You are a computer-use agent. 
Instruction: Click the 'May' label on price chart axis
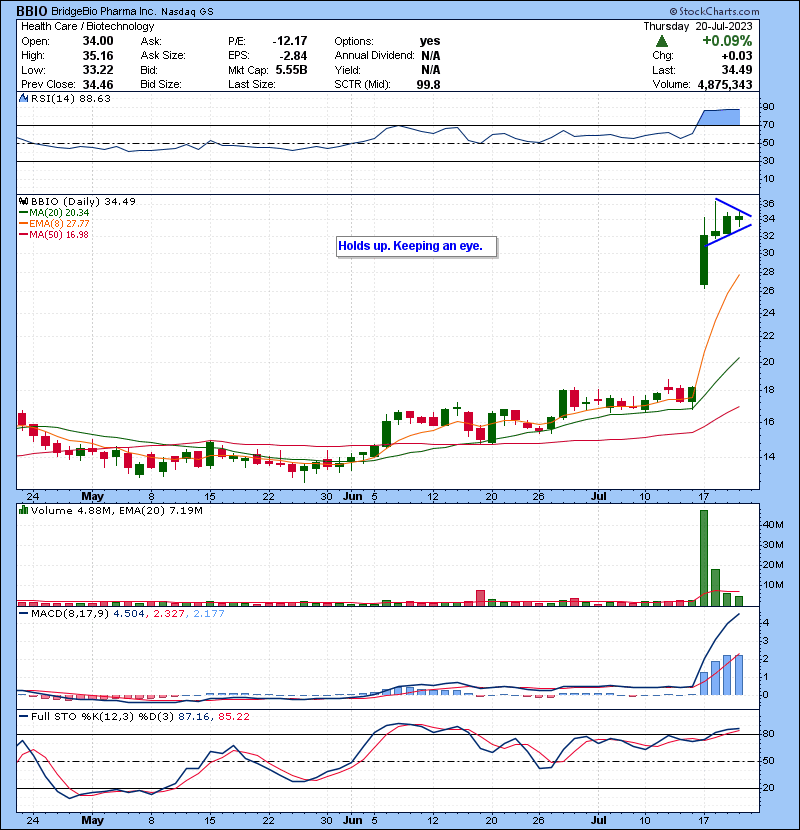click(93, 497)
